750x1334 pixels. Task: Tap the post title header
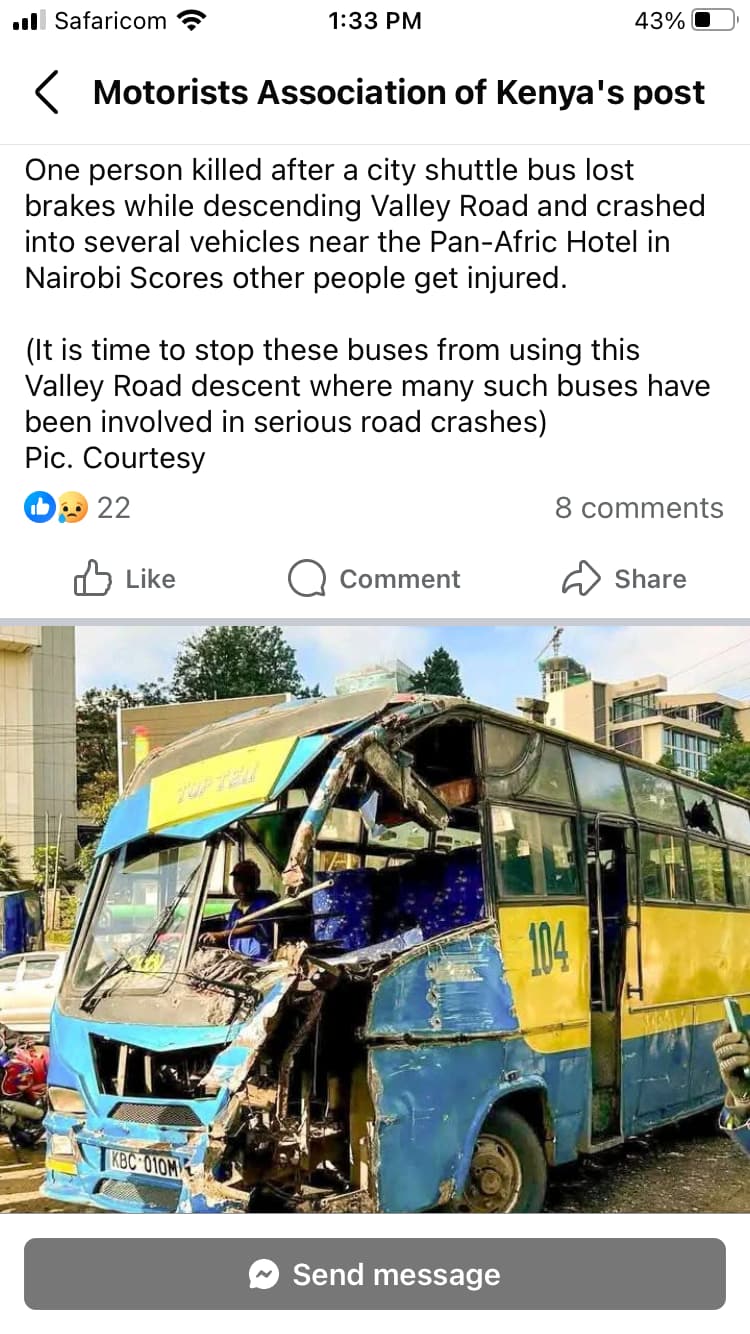click(x=399, y=92)
